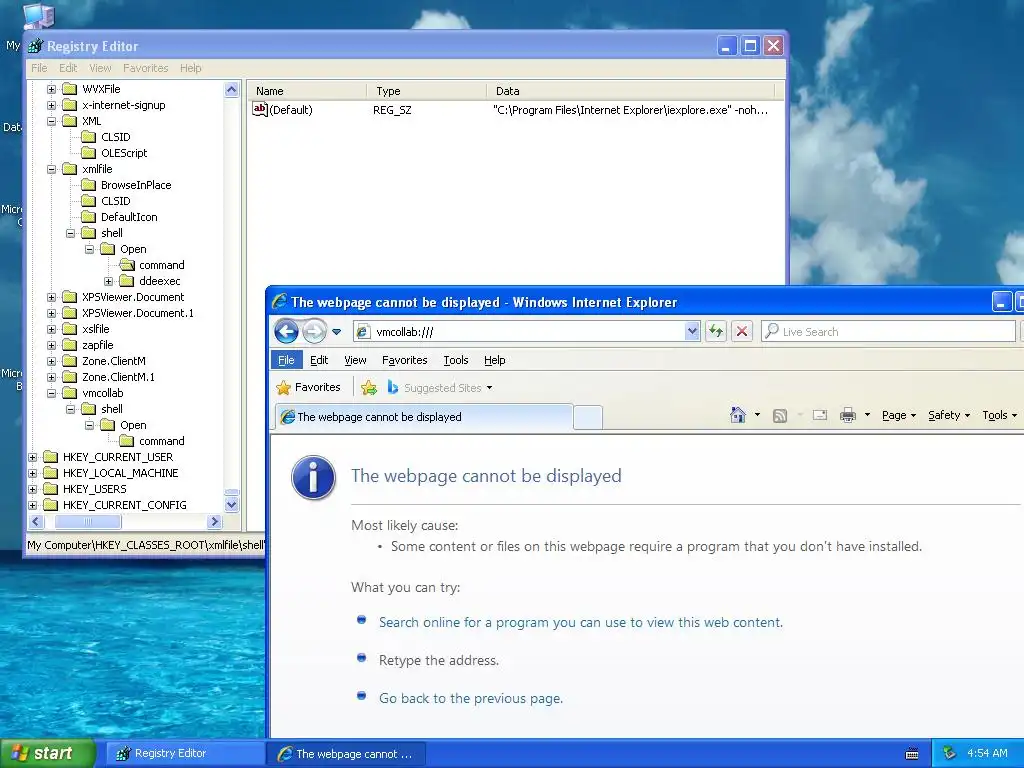Select the open command folder under xmlfile
1024x768 pixels.
[x=127, y=265]
